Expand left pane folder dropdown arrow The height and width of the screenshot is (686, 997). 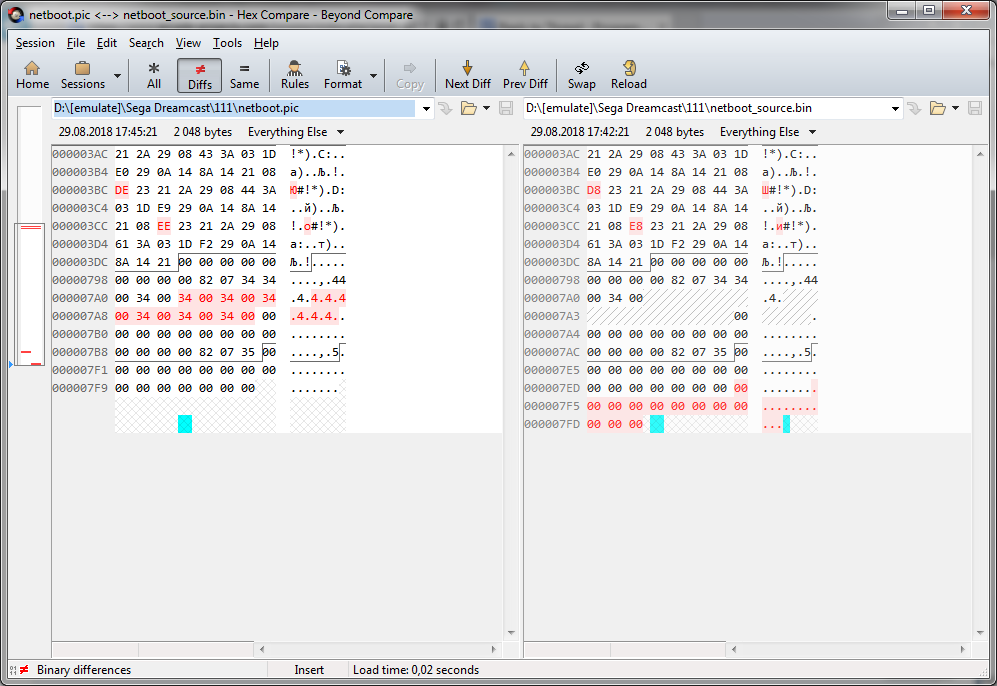click(x=486, y=109)
